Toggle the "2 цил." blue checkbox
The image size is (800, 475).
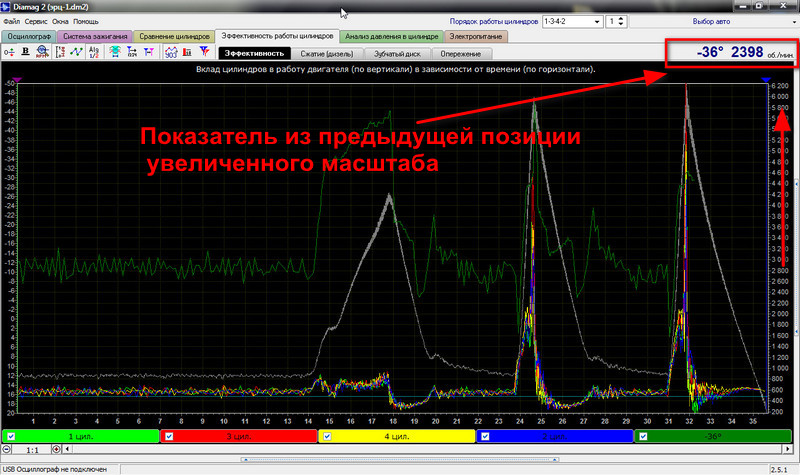(x=485, y=436)
